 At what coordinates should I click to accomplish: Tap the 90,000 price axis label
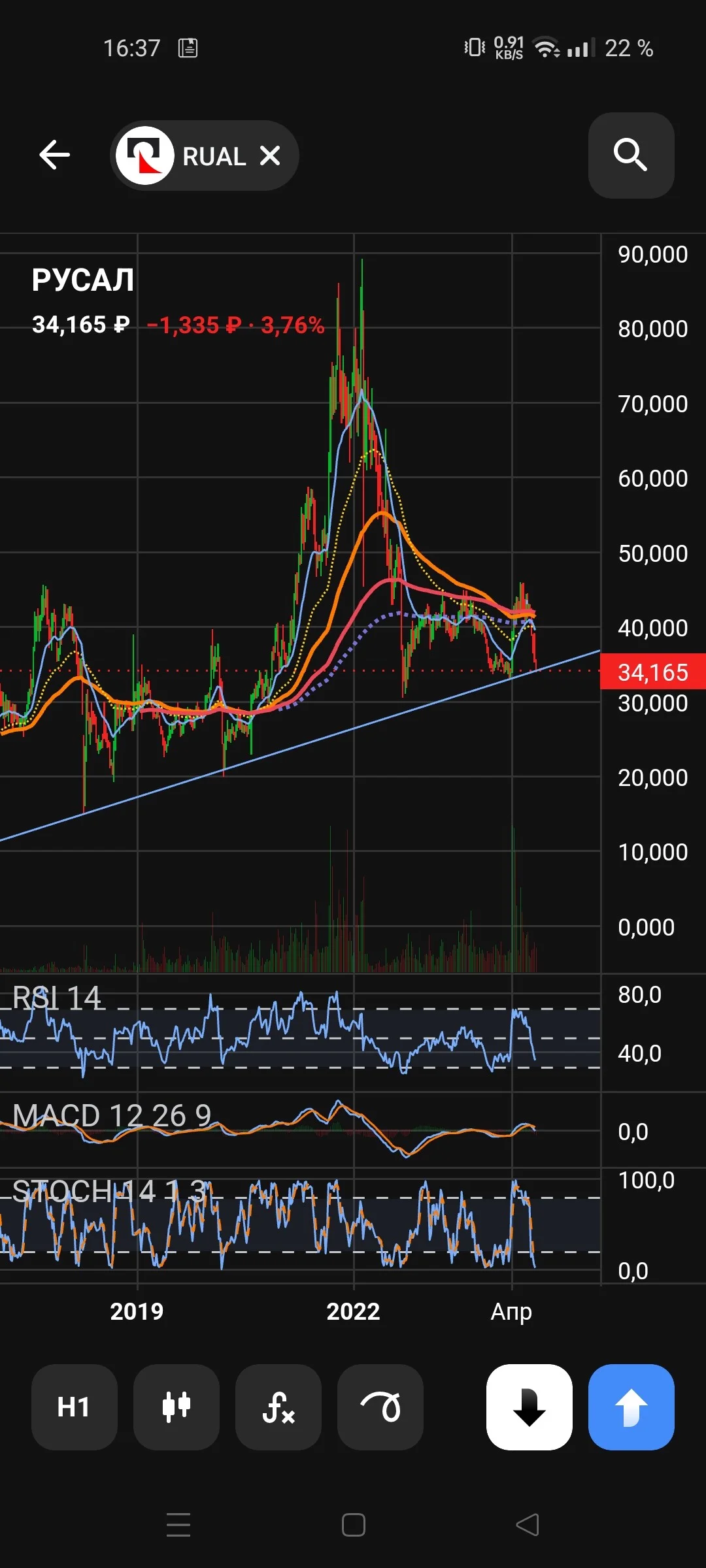pos(653,254)
